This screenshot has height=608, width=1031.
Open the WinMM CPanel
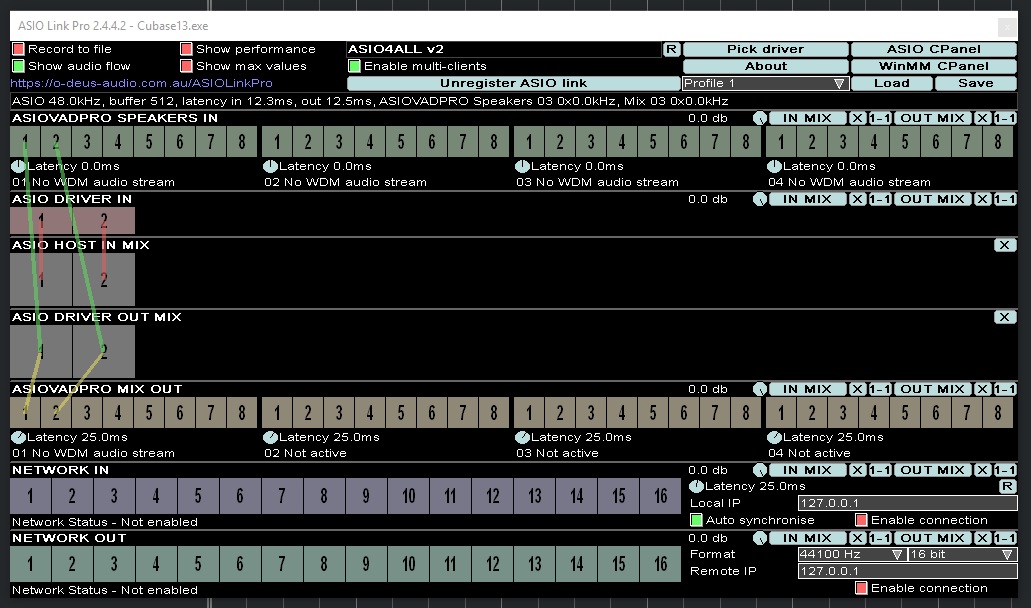point(934,66)
